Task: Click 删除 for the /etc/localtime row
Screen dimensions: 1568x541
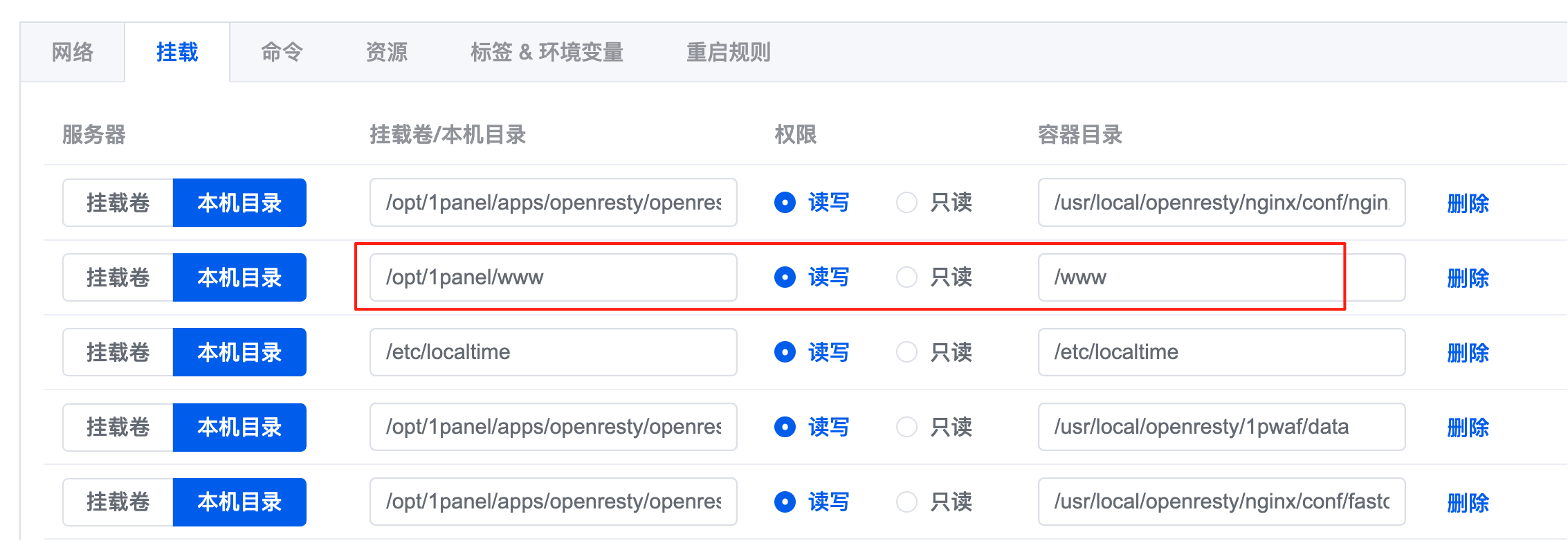Action: [1468, 353]
